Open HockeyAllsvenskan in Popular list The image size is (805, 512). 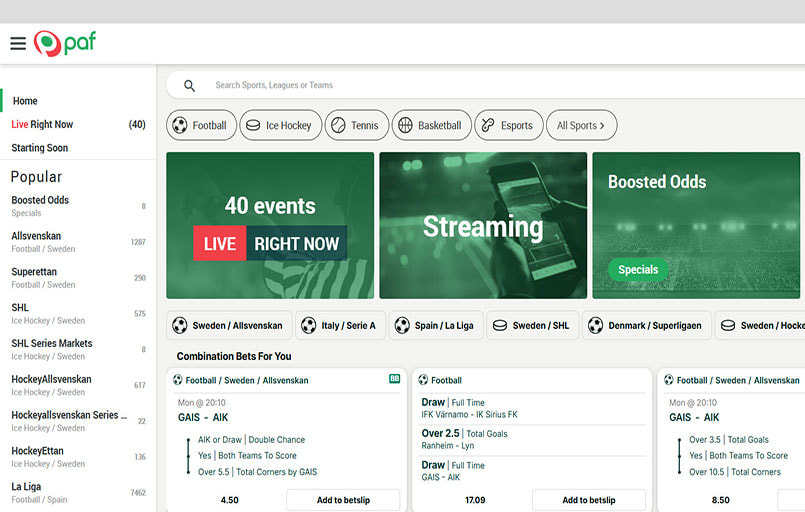[x=78, y=385]
